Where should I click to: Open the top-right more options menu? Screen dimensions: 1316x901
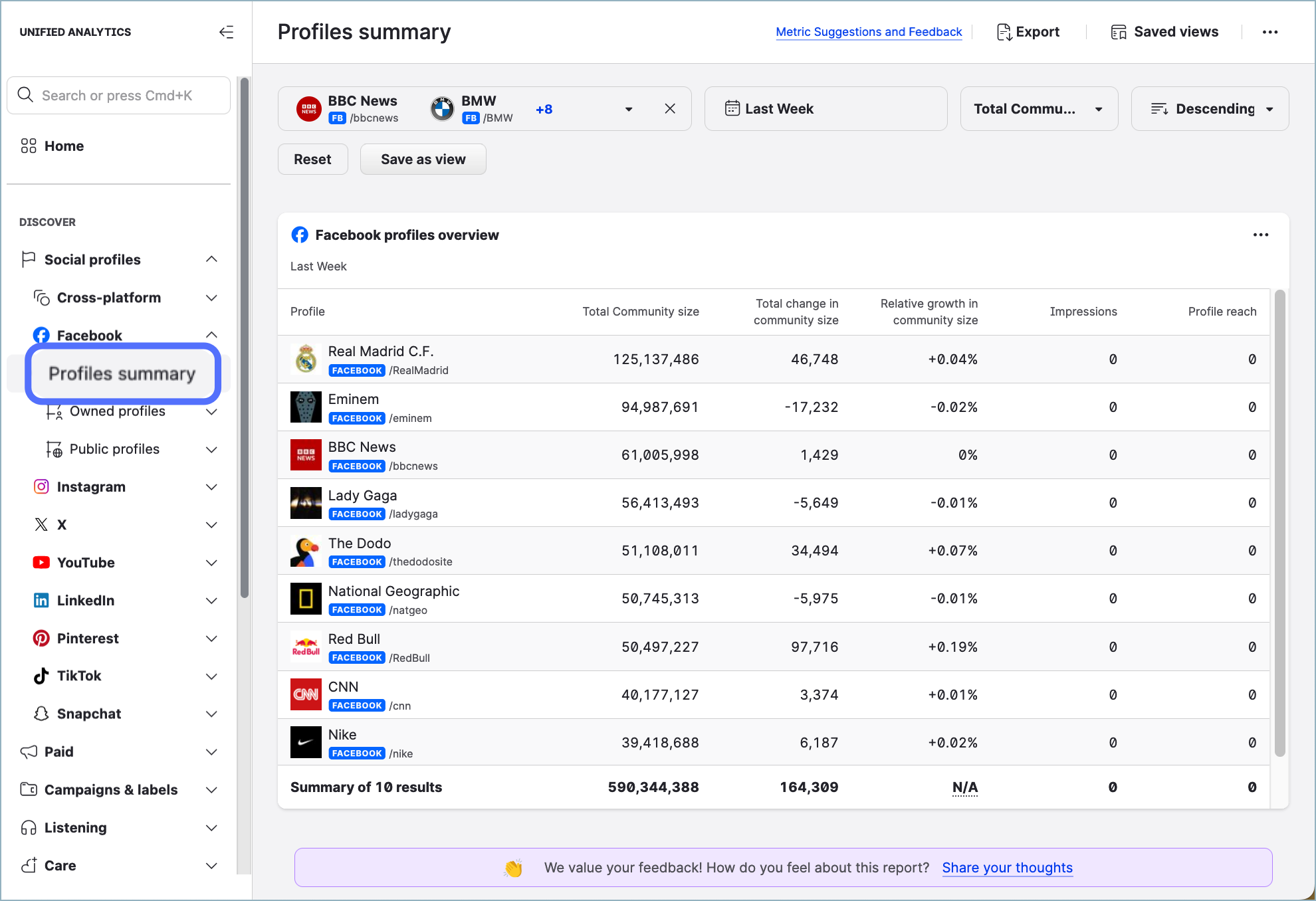[1269, 32]
